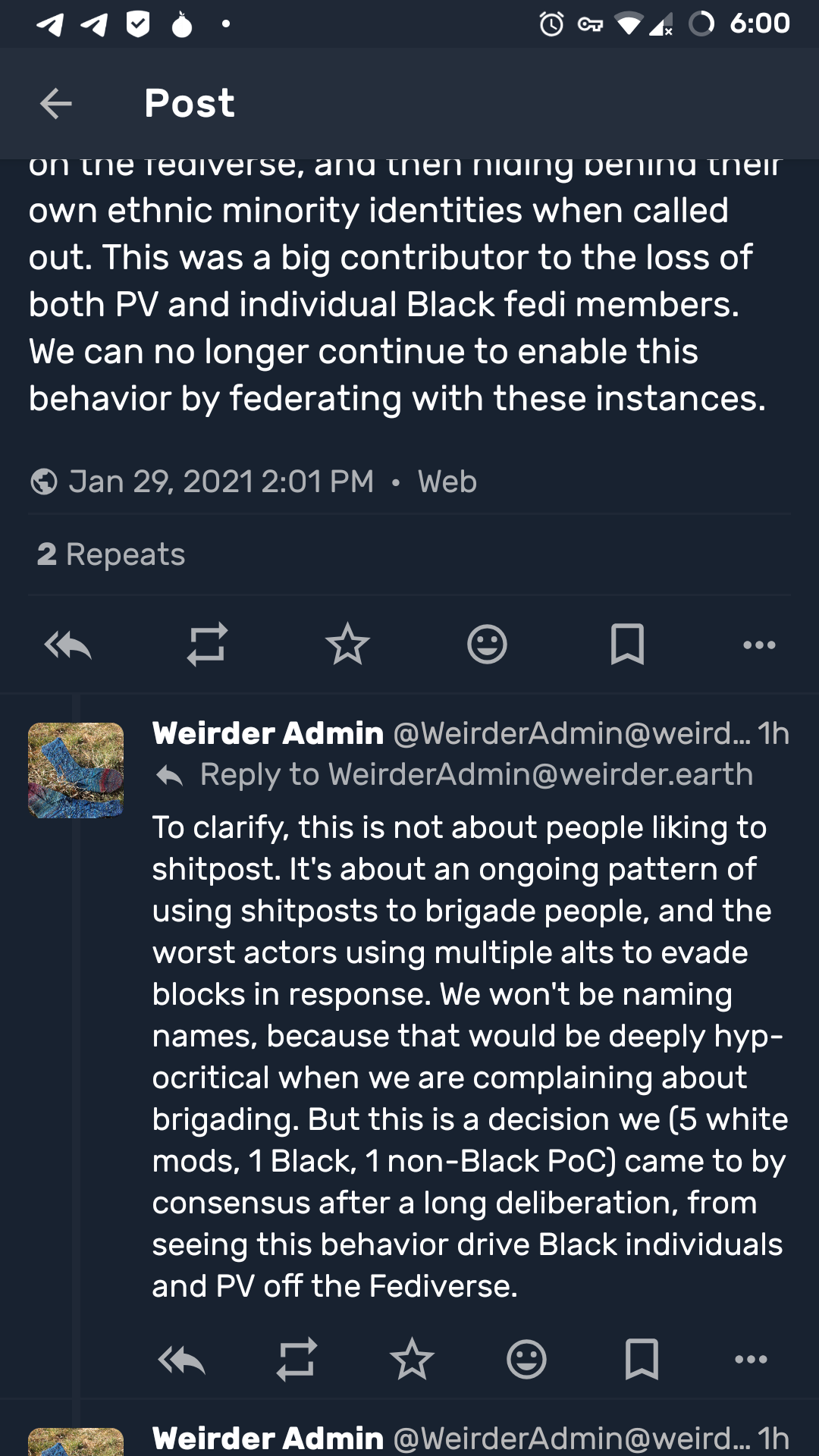819x1456 pixels.
Task: View the 2 Repeats list
Action: click(x=111, y=554)
